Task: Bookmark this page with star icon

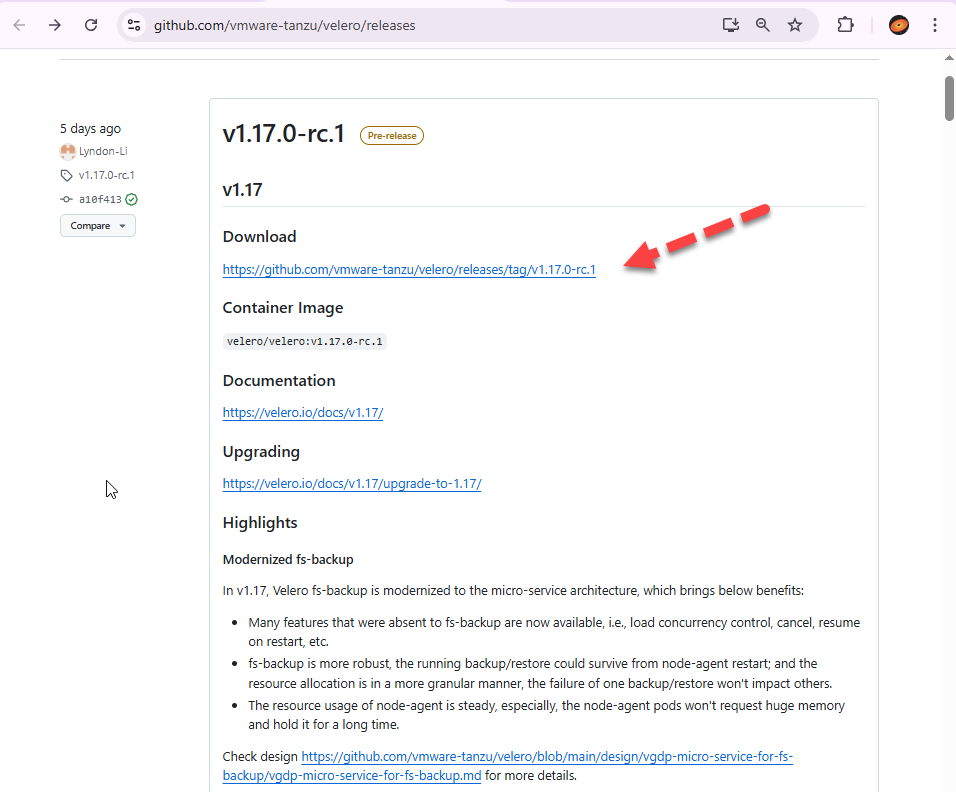Action: [x=795, y=25]
